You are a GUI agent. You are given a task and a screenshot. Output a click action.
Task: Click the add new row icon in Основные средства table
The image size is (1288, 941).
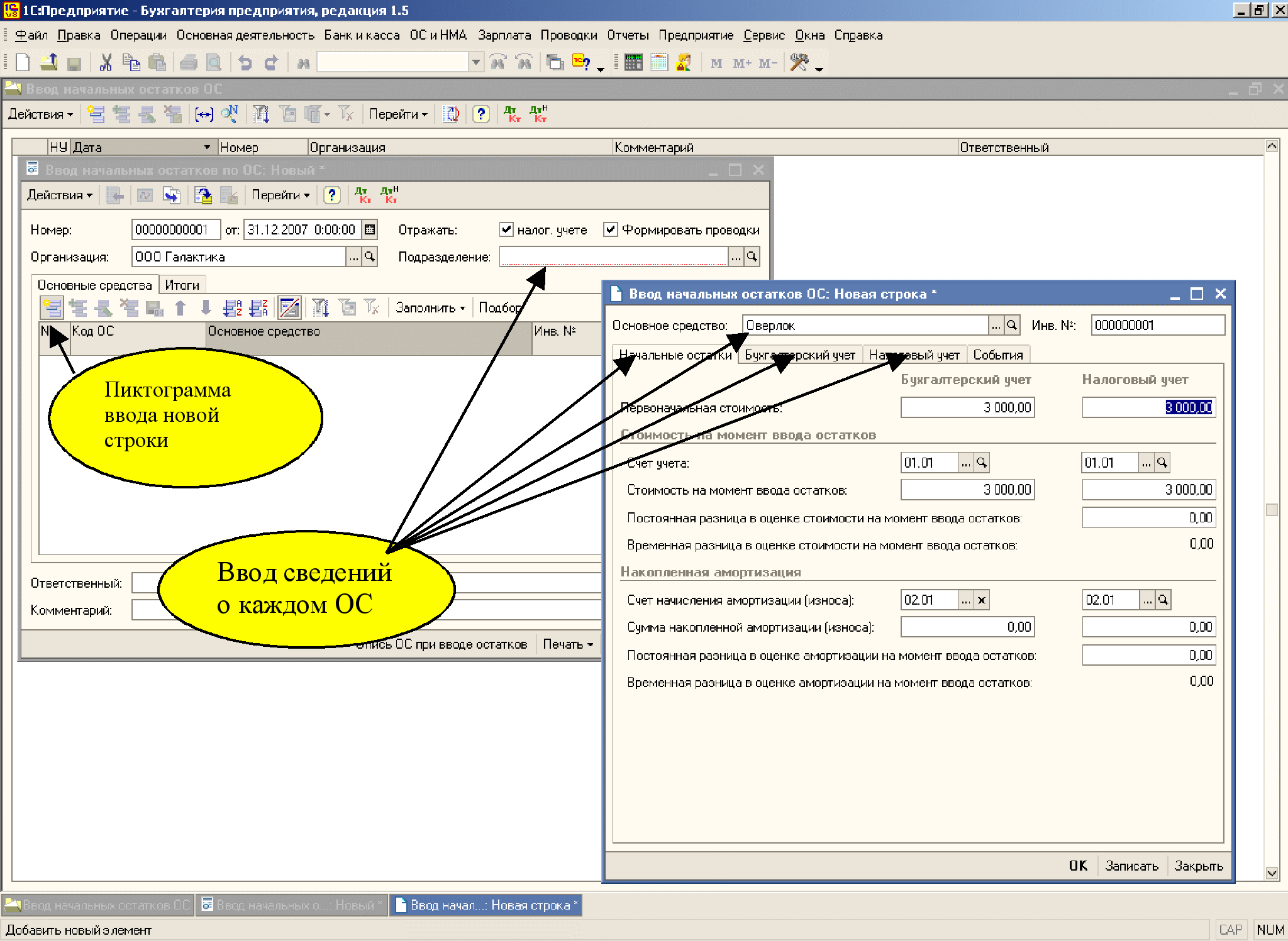52,307
